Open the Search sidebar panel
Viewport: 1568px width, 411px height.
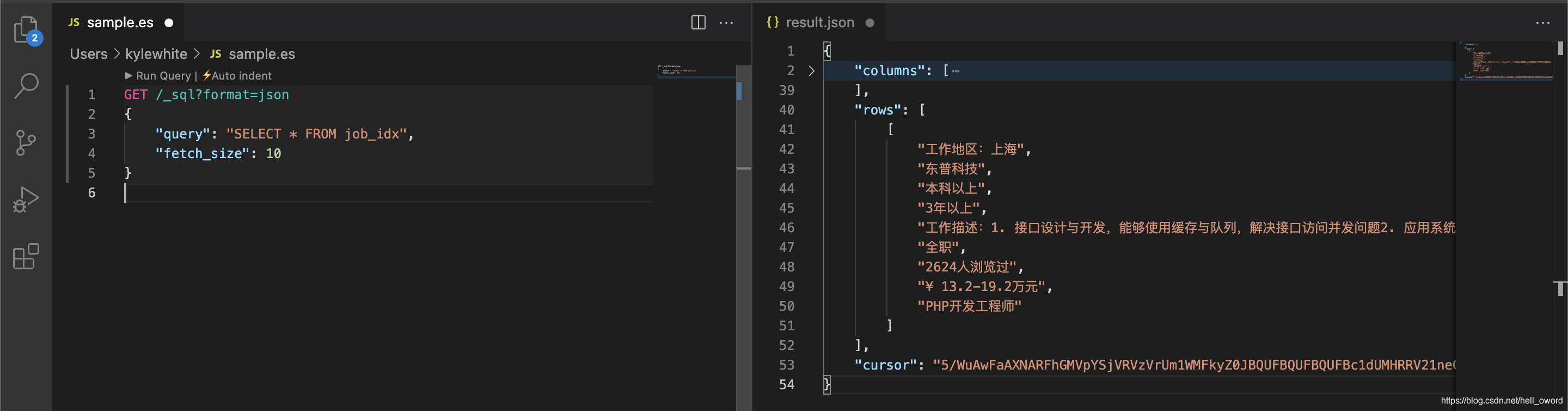[26, 86]
